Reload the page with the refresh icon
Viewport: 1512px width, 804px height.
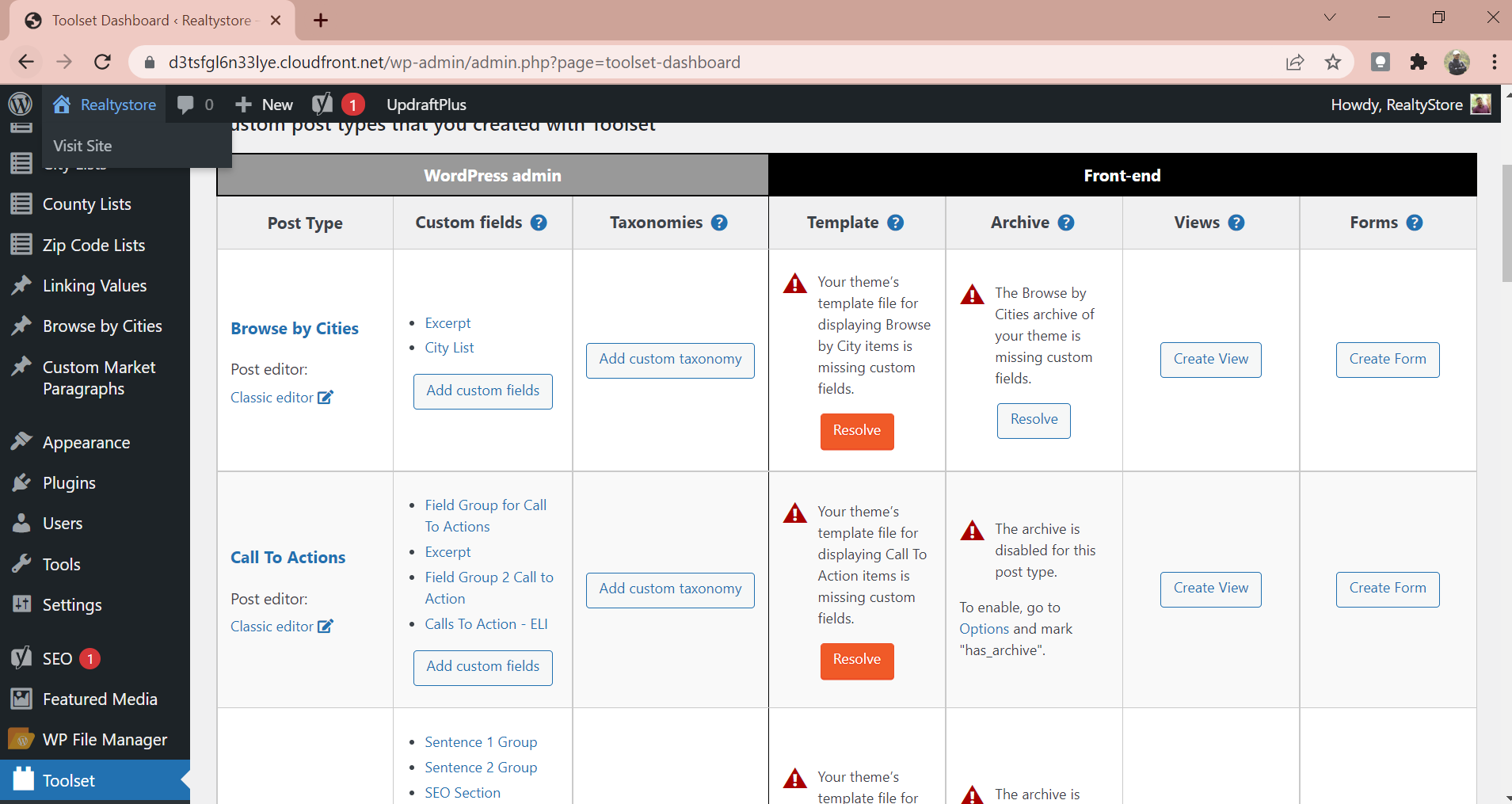coord(103,63)
